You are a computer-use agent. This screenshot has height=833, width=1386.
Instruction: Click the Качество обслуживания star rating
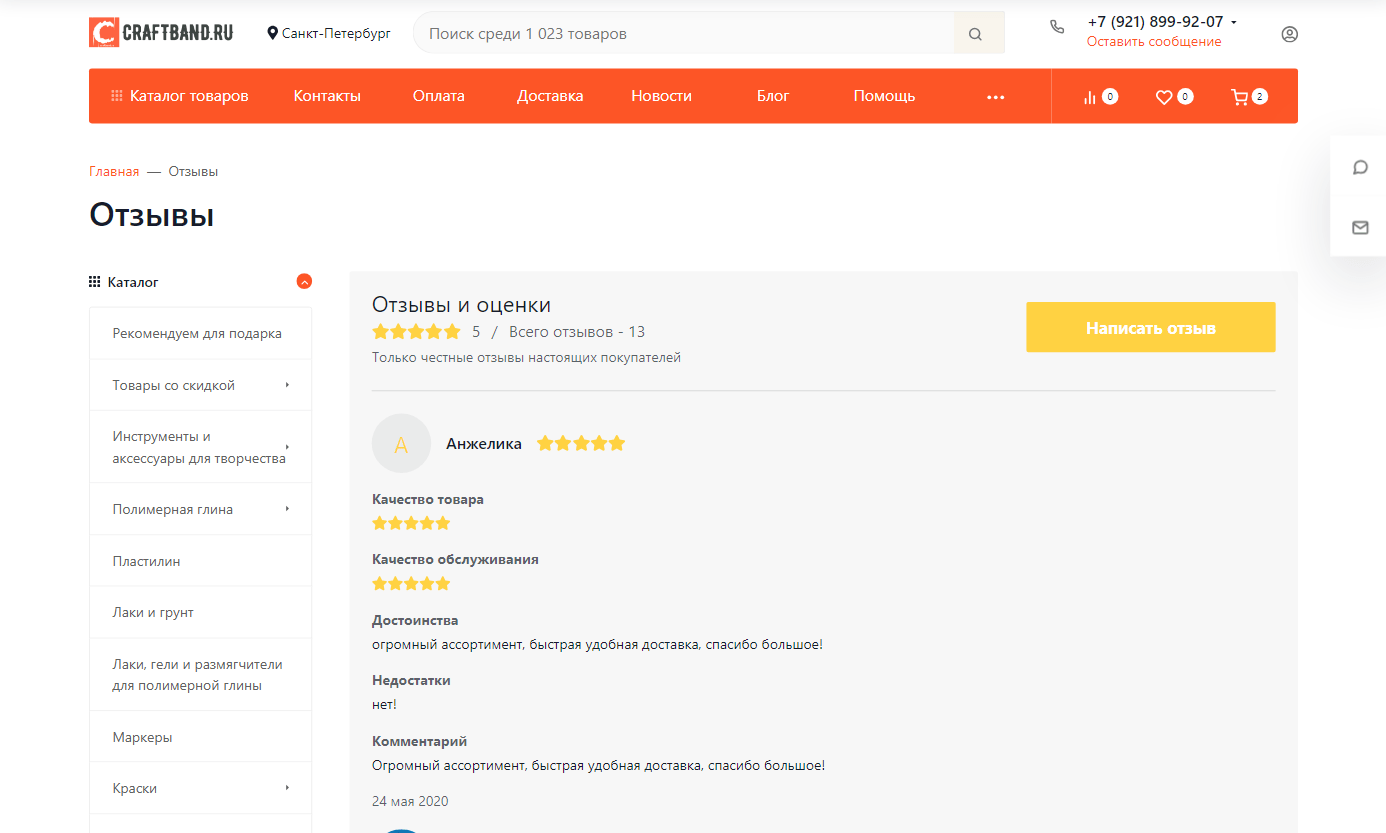click(x=411, y=583)
